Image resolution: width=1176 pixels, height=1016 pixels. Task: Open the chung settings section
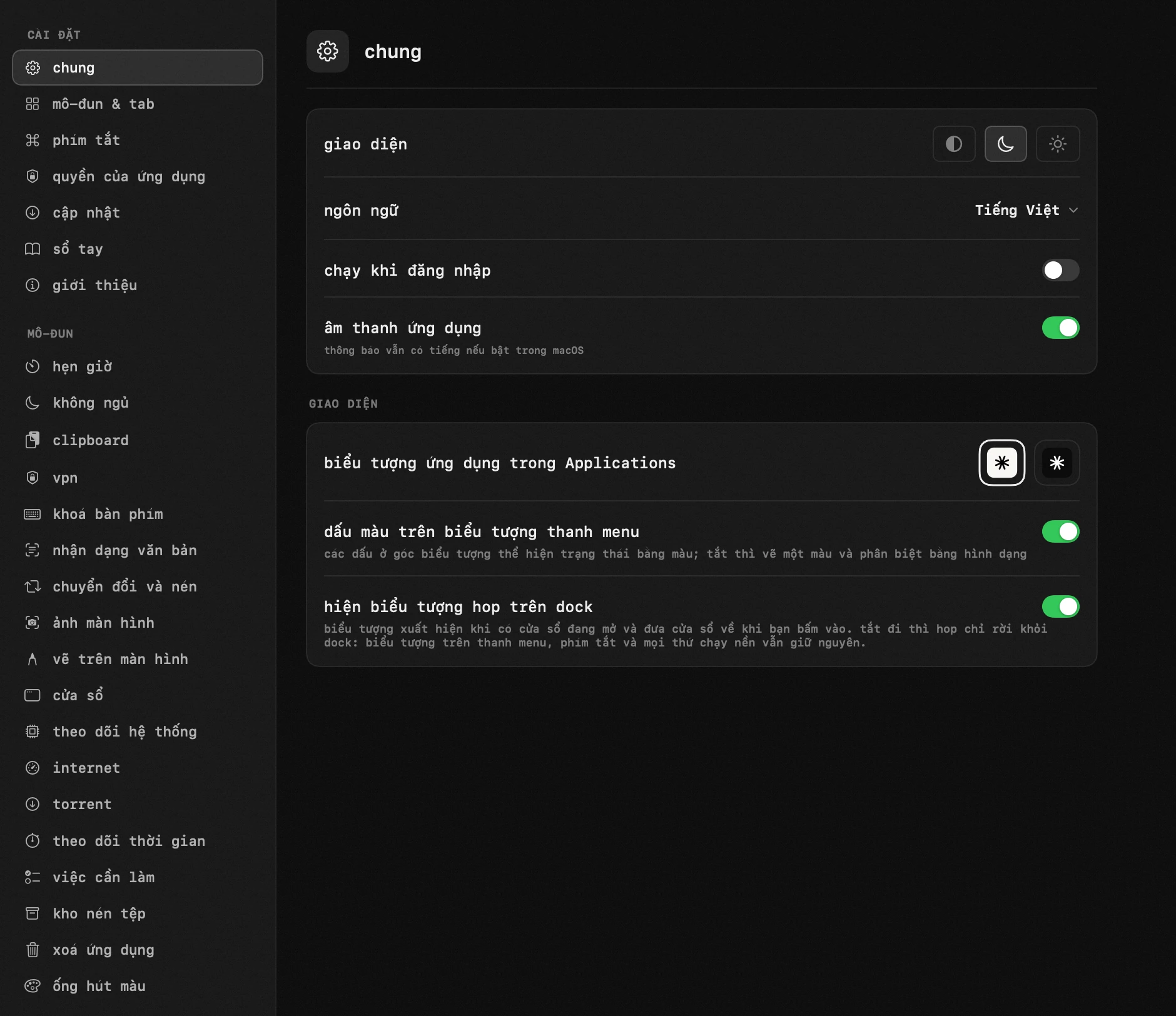tap(138, 68)
